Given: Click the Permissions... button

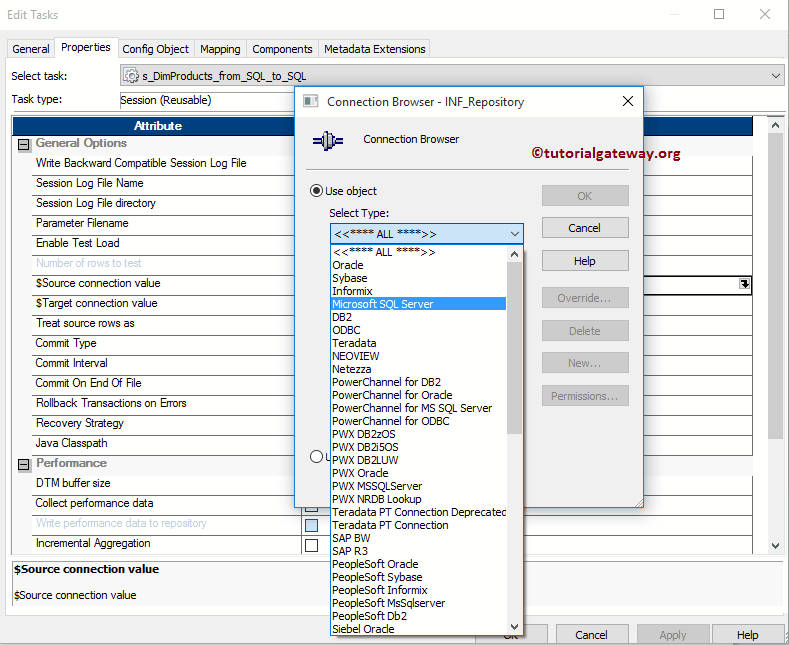Looking at the screenshot, I should [x=585, y=395].
